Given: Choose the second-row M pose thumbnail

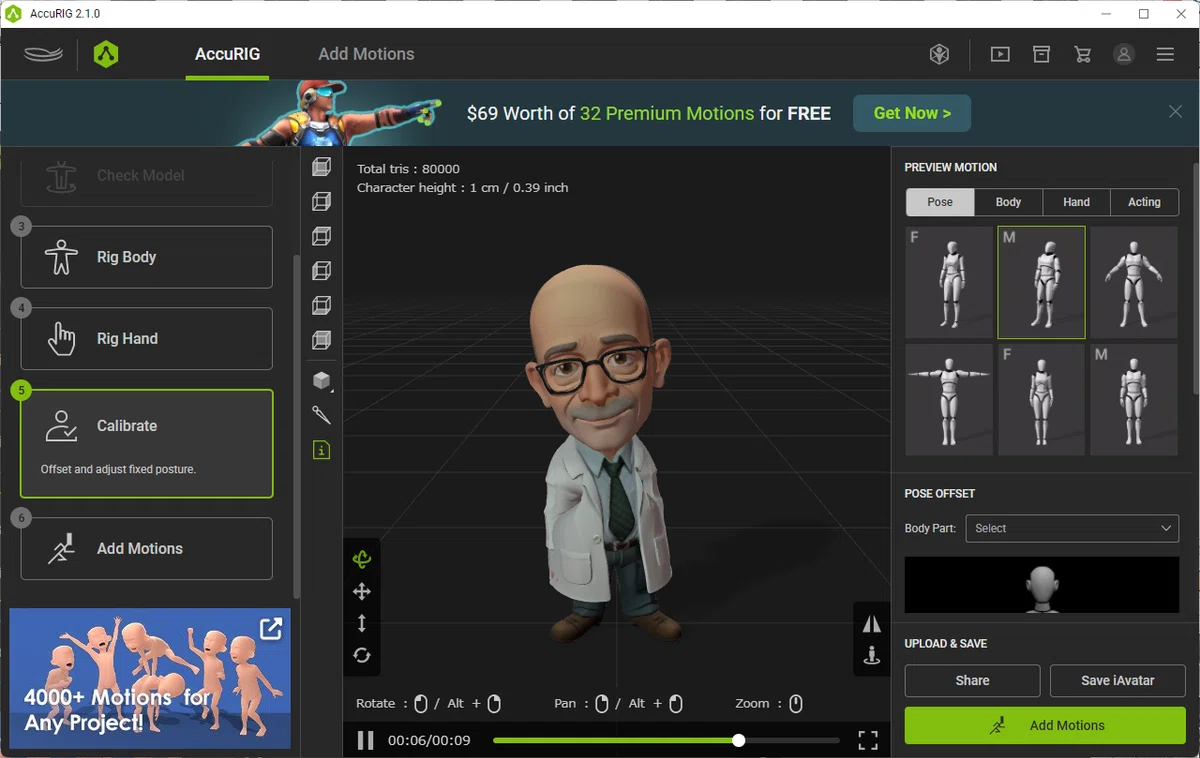Looking at the screenshot, I should [1133, 400].
